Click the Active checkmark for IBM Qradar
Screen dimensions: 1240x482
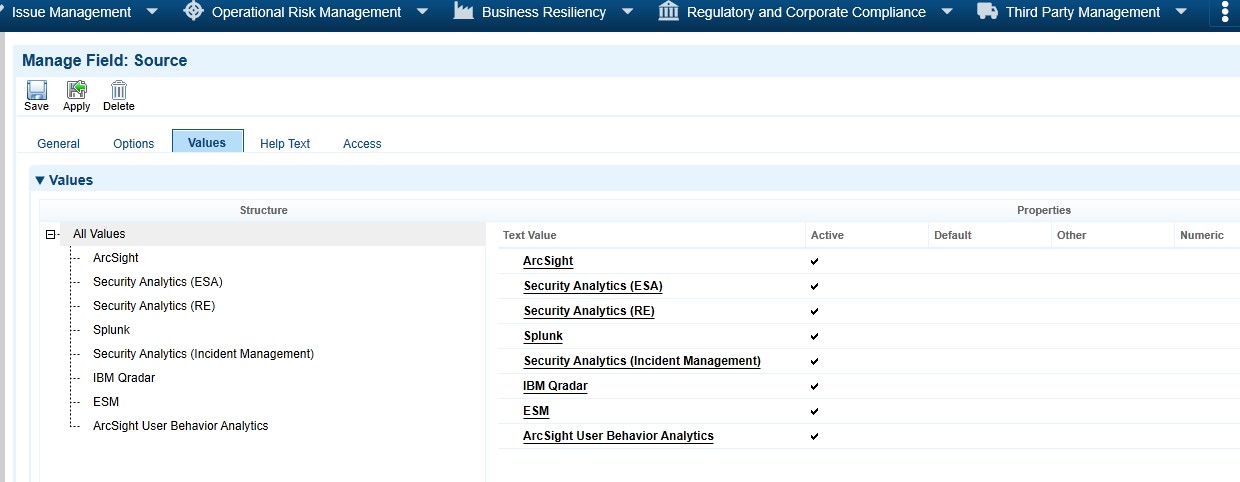(x=815, y=386)
